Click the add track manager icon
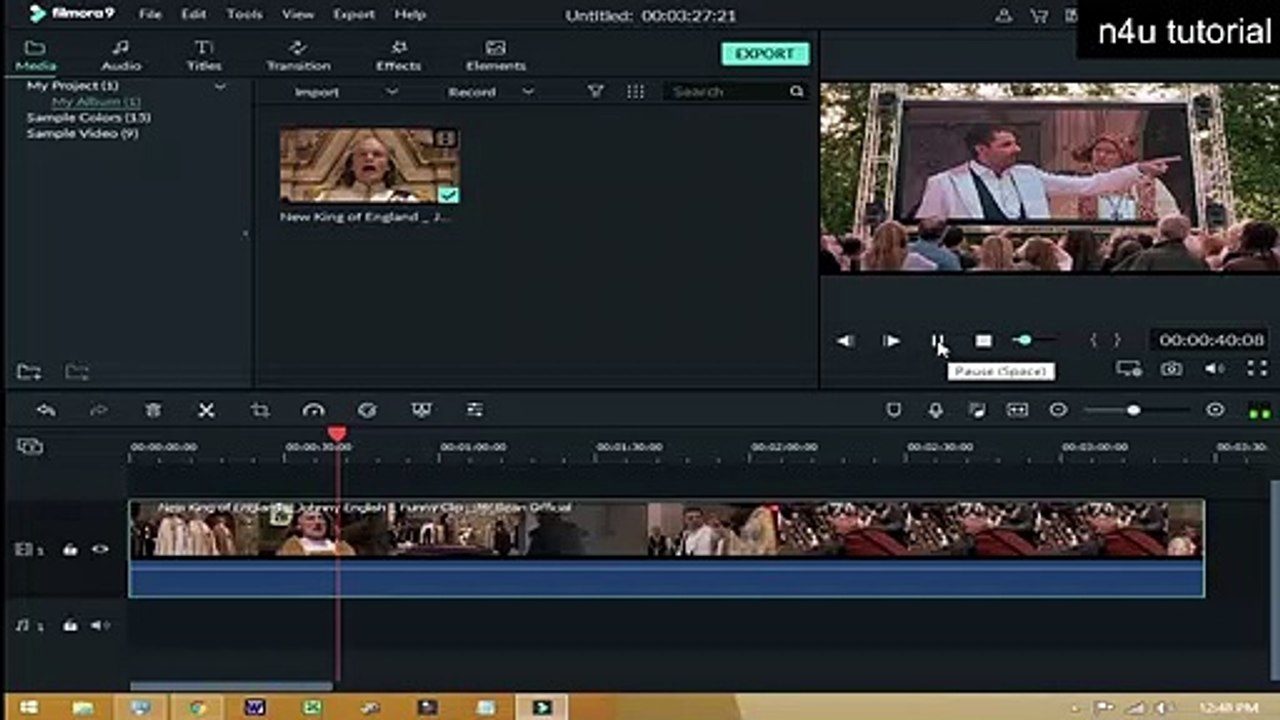Image resolution: width=1280 pixels, height=720 pixels. 30,446
